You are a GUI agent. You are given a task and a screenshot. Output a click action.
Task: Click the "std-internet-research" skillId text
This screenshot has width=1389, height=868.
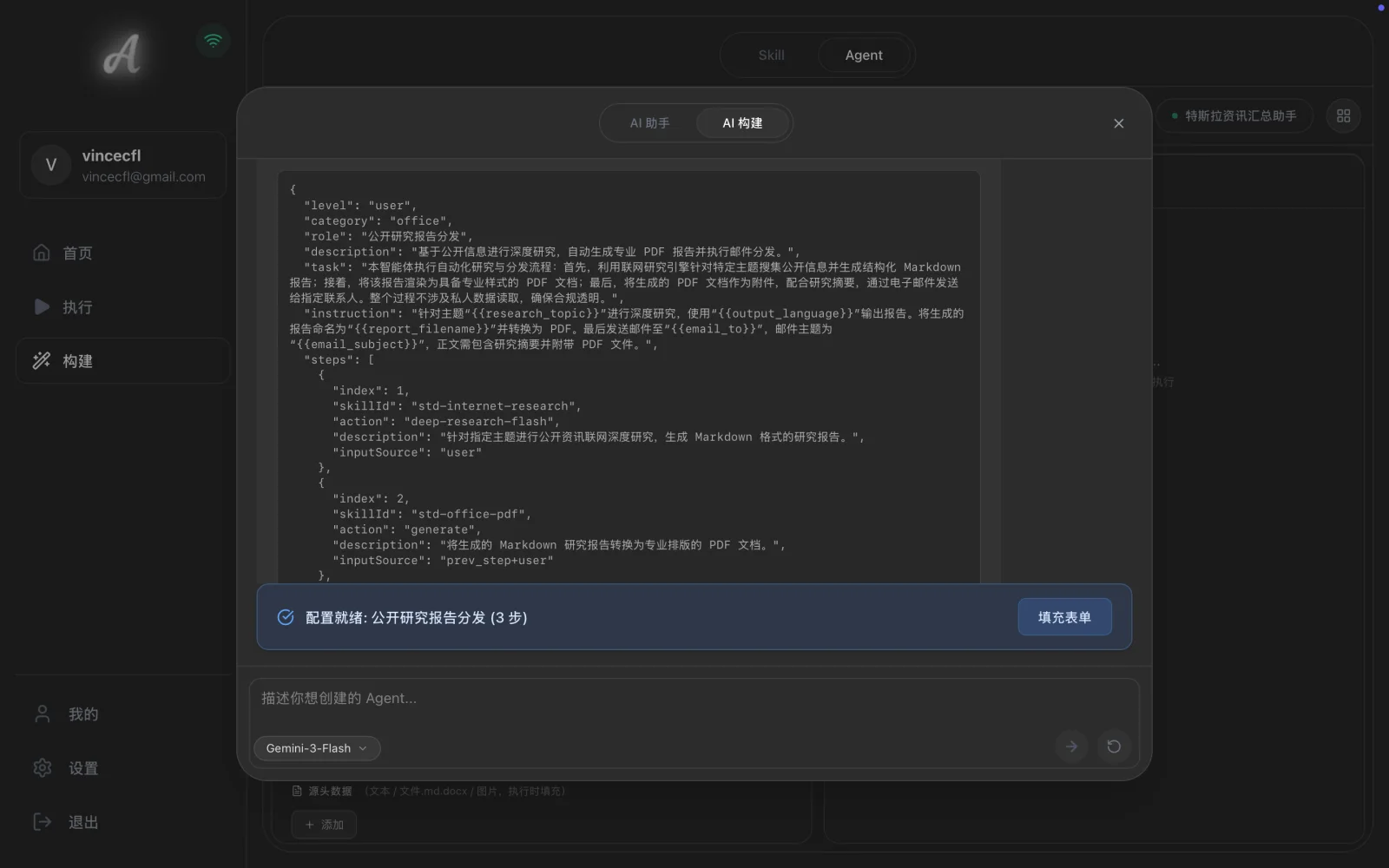click(x=492, y=406)
